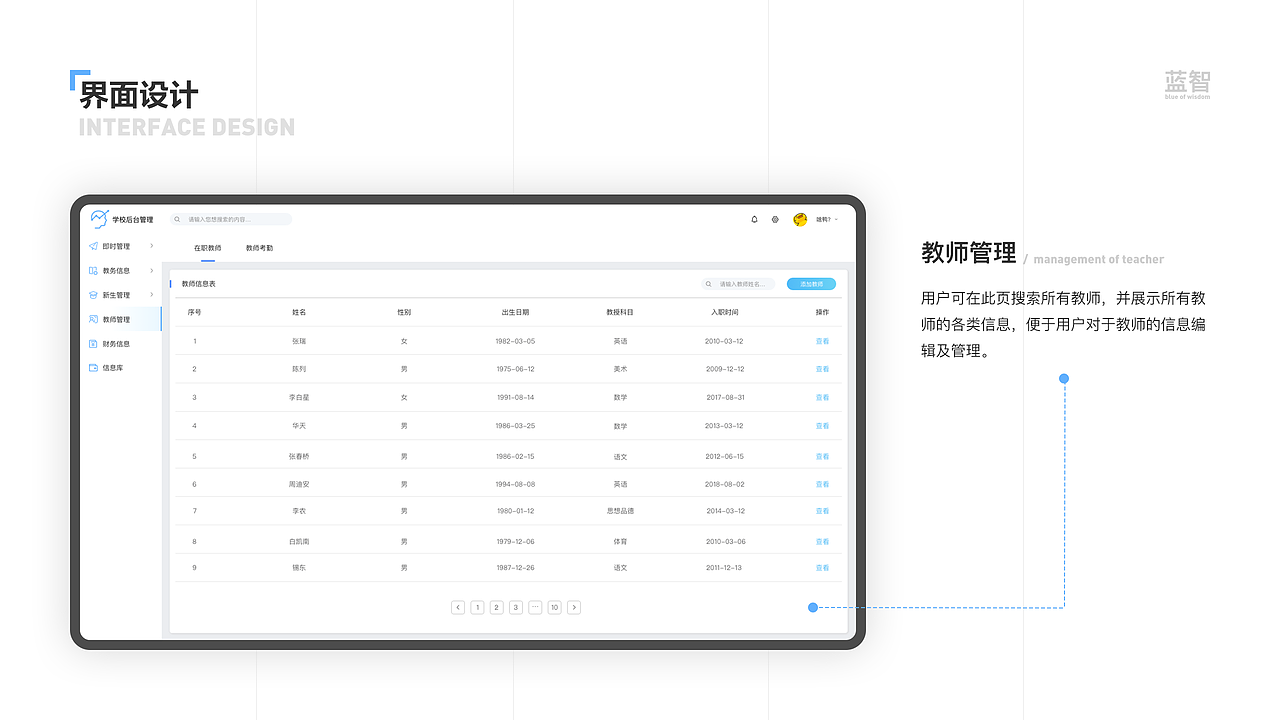Image resolution: width=1280 pixels, height=720 pixels.
Task: Expand the 教务信息 sidebar menu
Action: click(x=152, y=271)
